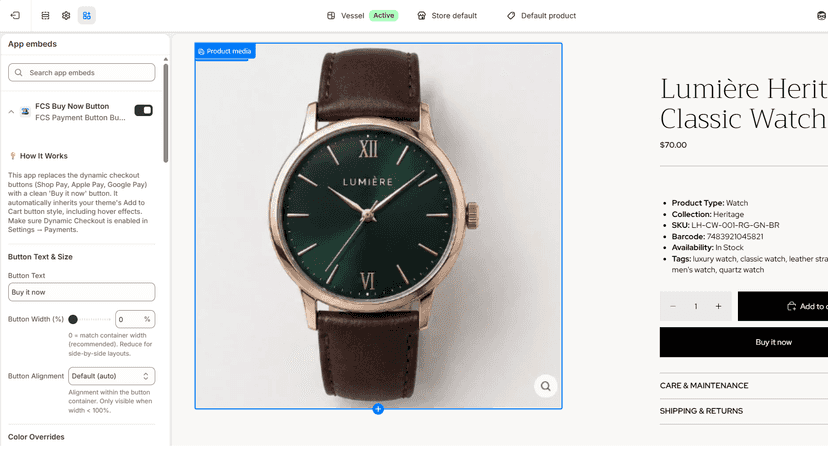Click the Lumière Heritage Classic Watch title
828x466 pixels.
point(744,104)
